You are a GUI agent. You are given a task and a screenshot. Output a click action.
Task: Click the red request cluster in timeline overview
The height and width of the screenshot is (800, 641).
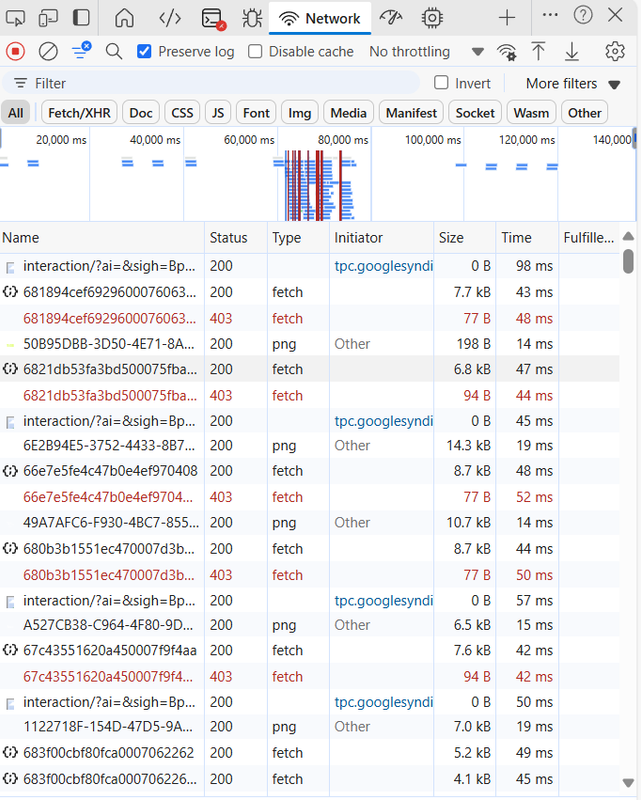[313, 185]
